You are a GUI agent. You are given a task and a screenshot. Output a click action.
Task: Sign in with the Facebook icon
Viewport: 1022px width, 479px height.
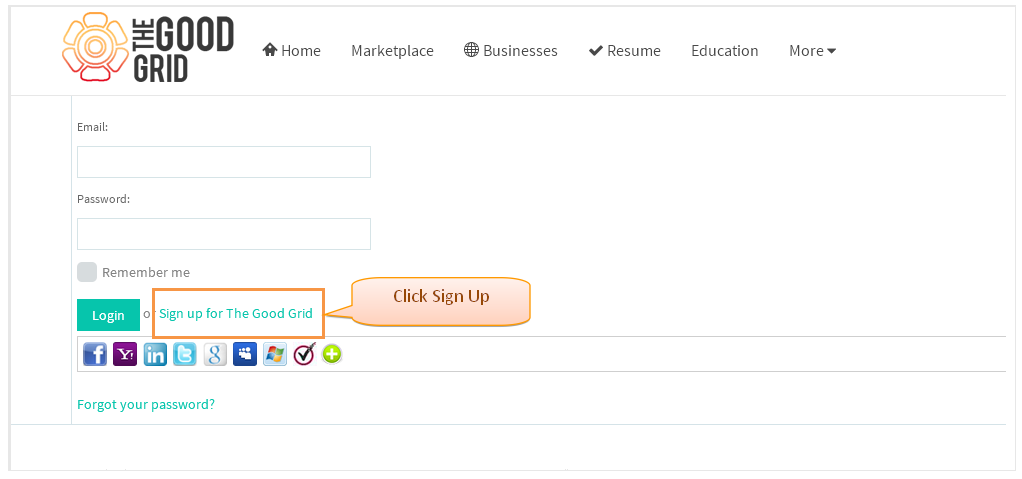[95, 355]
